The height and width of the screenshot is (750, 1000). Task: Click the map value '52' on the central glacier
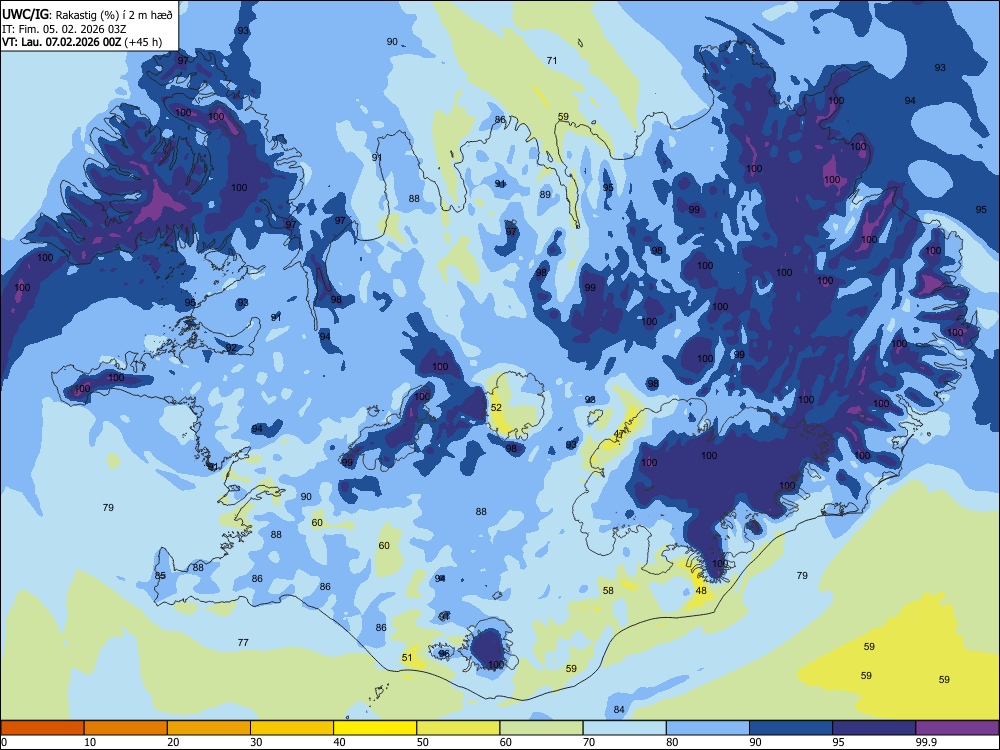tap(496, 408)
